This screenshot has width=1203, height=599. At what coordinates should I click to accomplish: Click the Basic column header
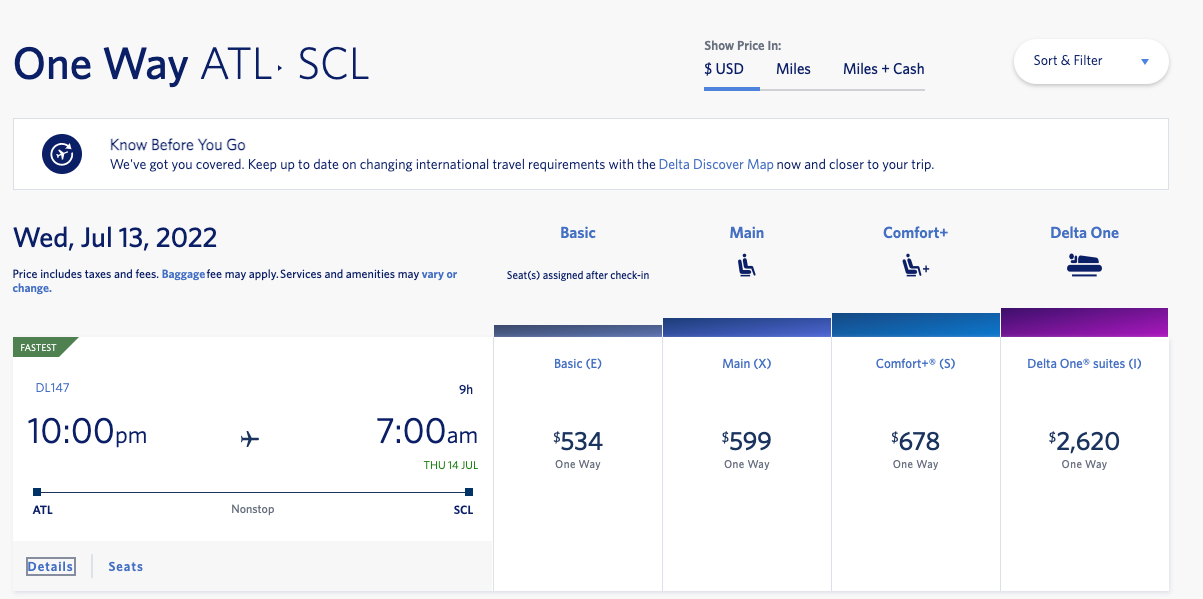click(578, 233)
